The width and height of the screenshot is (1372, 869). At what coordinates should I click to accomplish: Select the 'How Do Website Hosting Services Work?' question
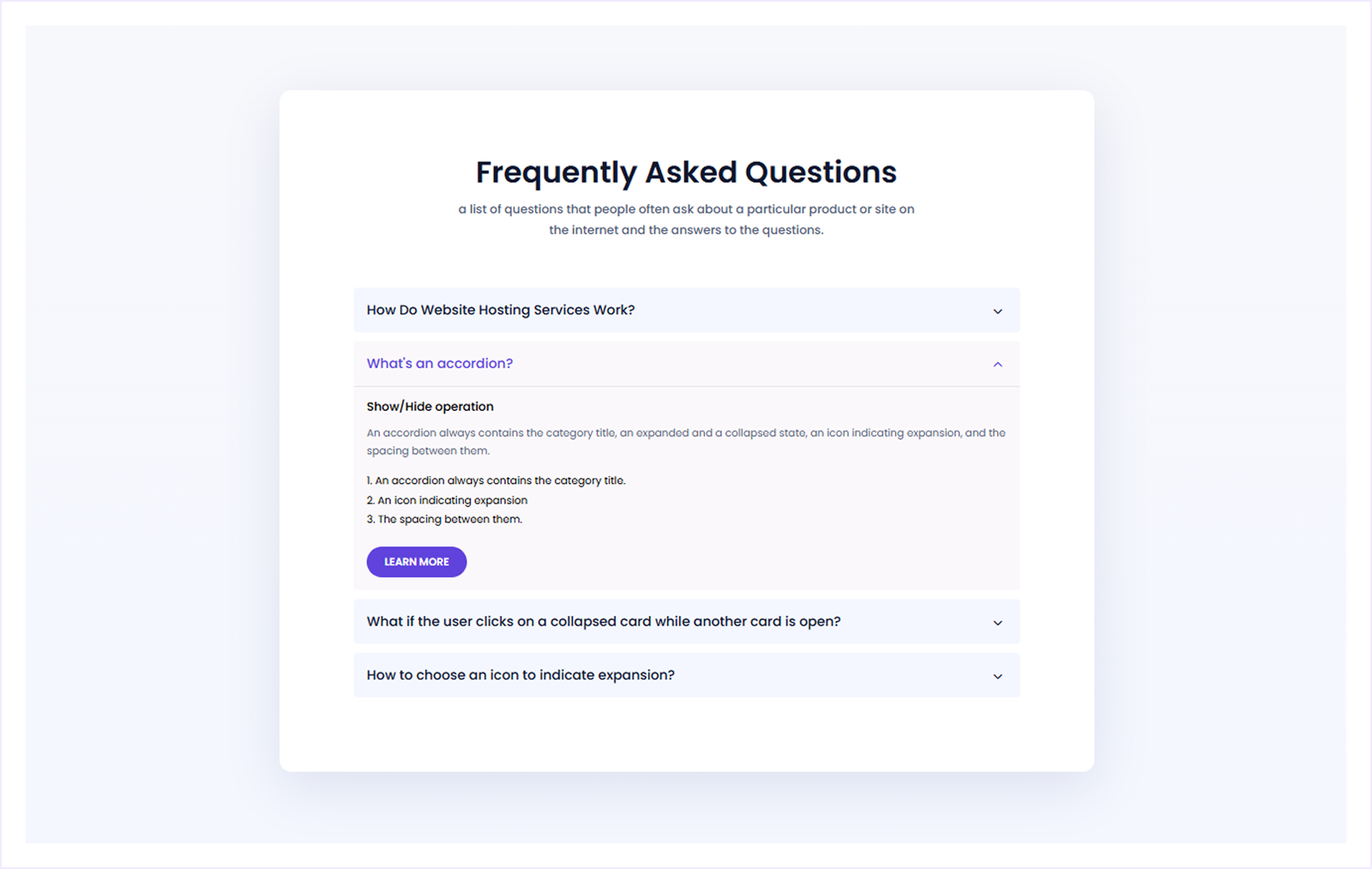[500, 310]
